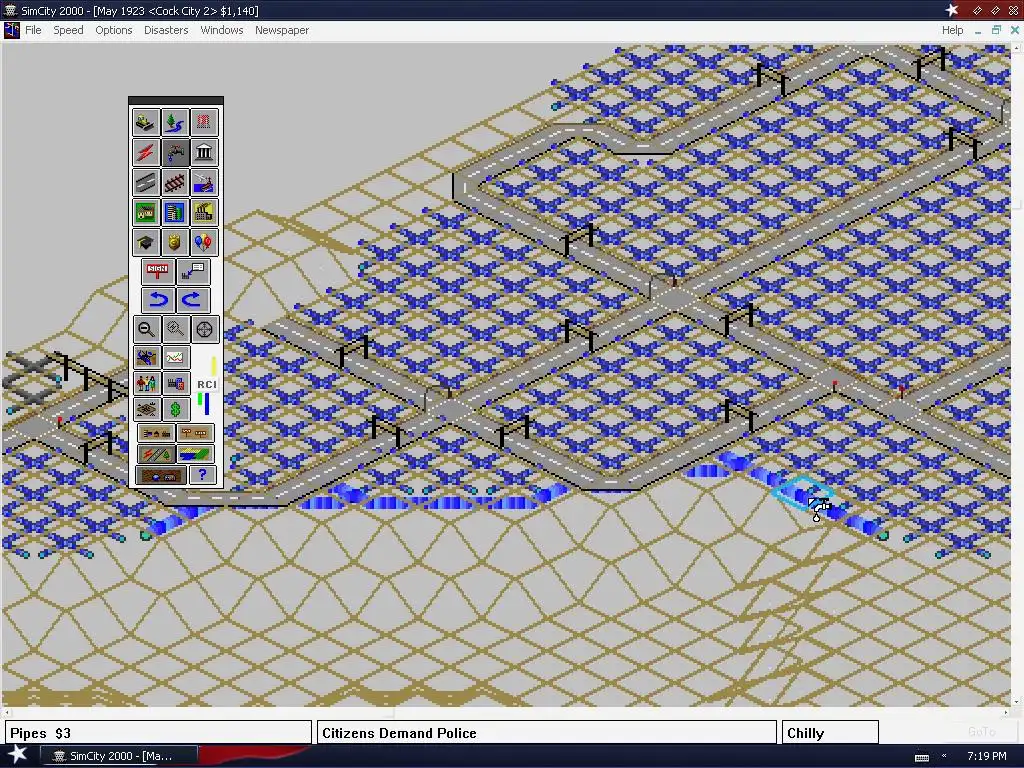Image resolution: width=1024 pixels, height=768 pixels.
Task: Open the Industries window
Action: pos(175,383)
